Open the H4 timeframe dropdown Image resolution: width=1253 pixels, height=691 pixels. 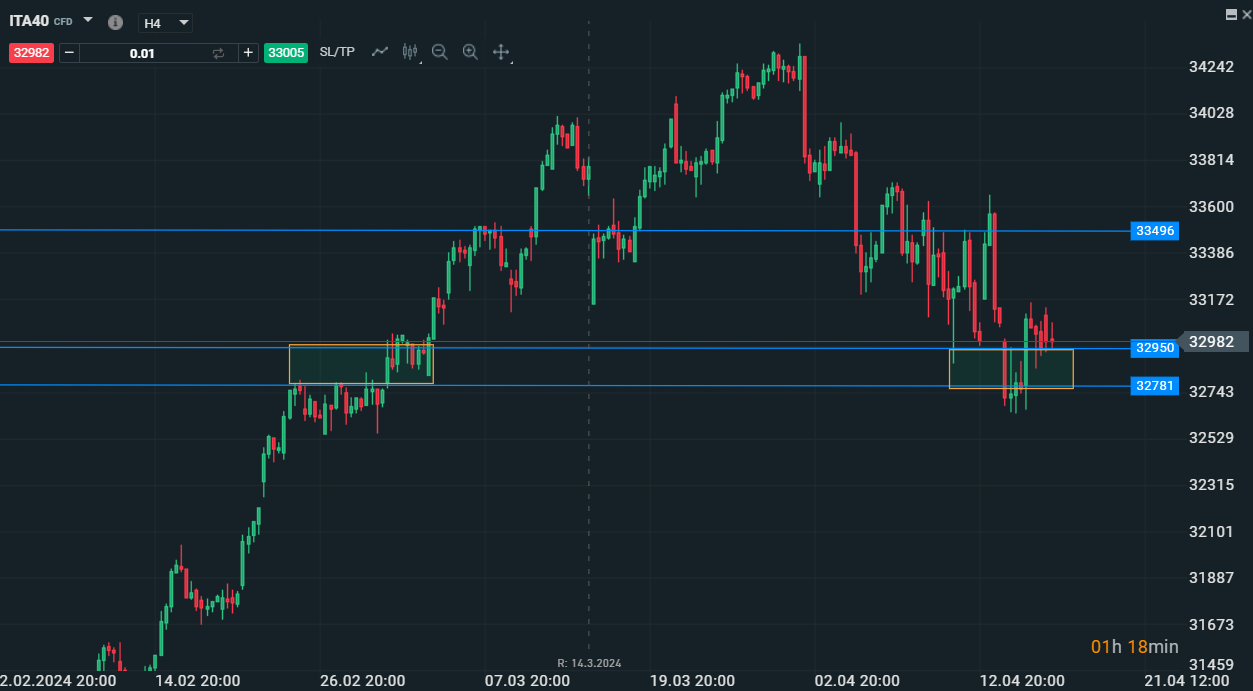pos(165,23)
